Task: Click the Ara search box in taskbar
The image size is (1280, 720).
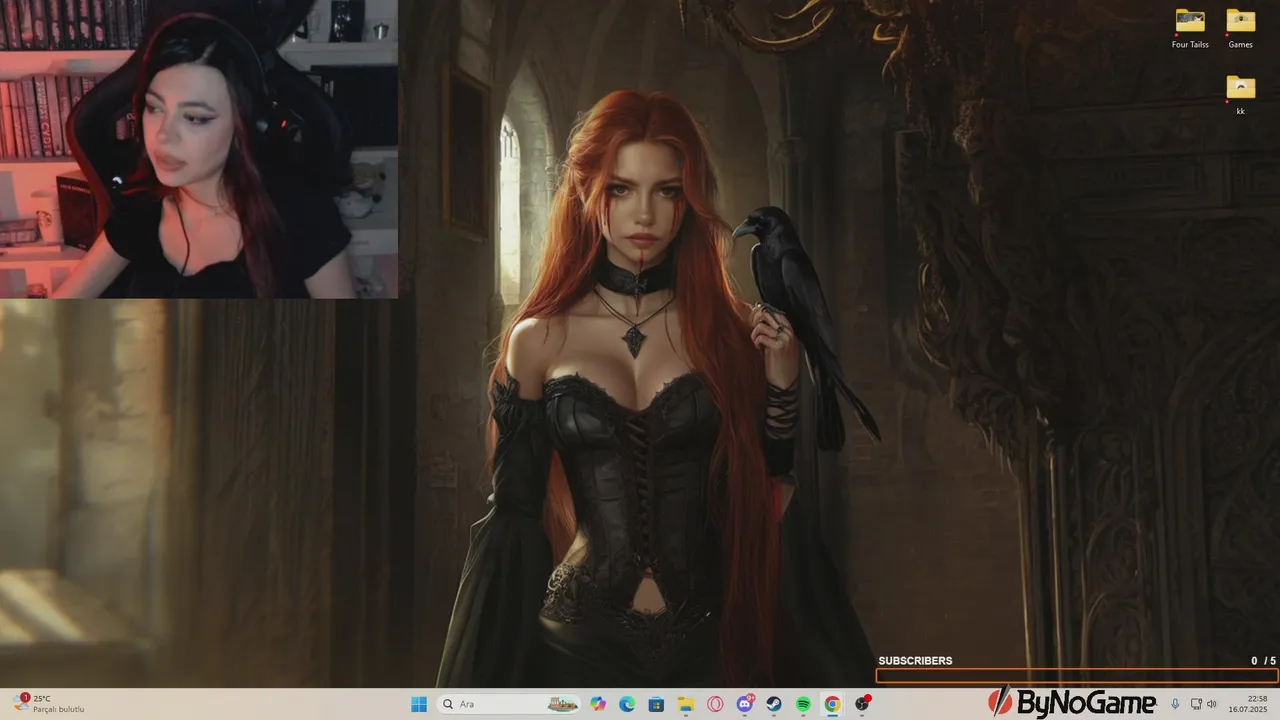Action: (510, 704)
